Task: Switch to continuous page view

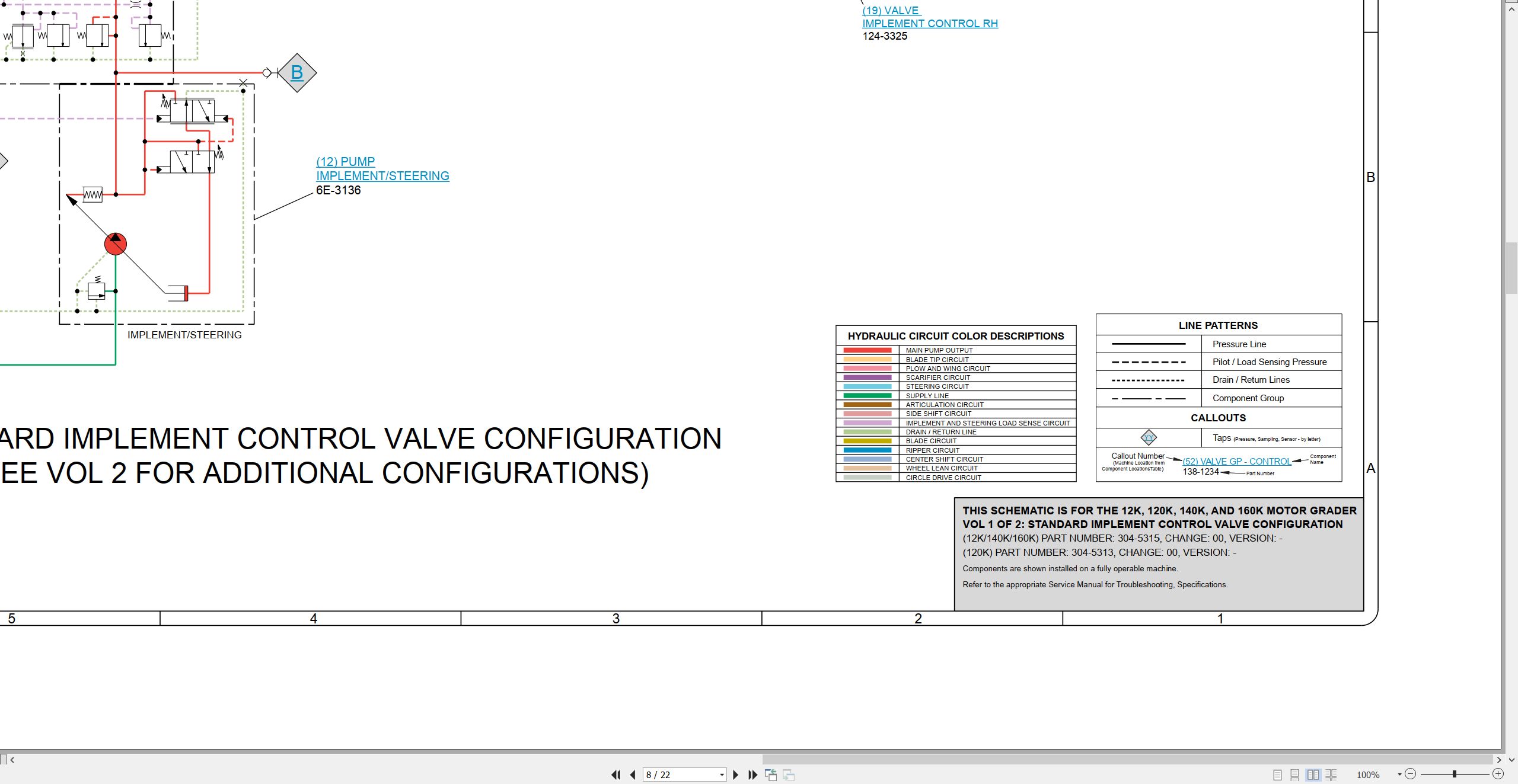Action: coord(1295,775)
